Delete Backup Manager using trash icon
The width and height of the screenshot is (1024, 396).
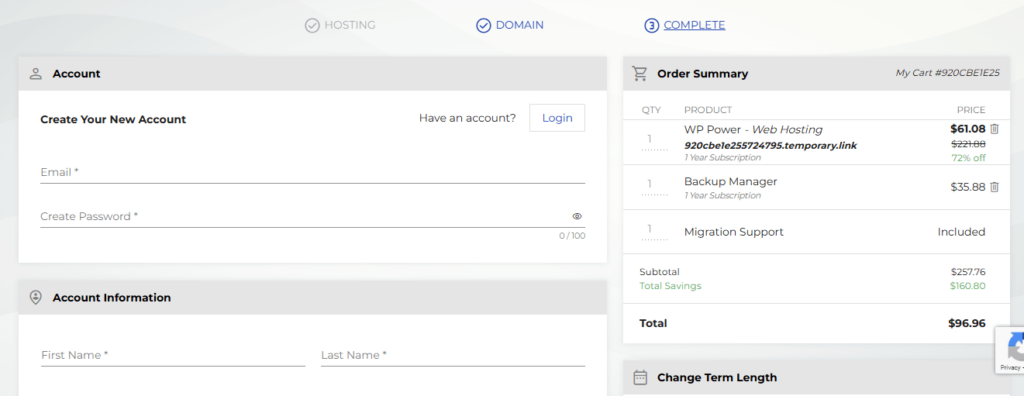pos(995,187)
